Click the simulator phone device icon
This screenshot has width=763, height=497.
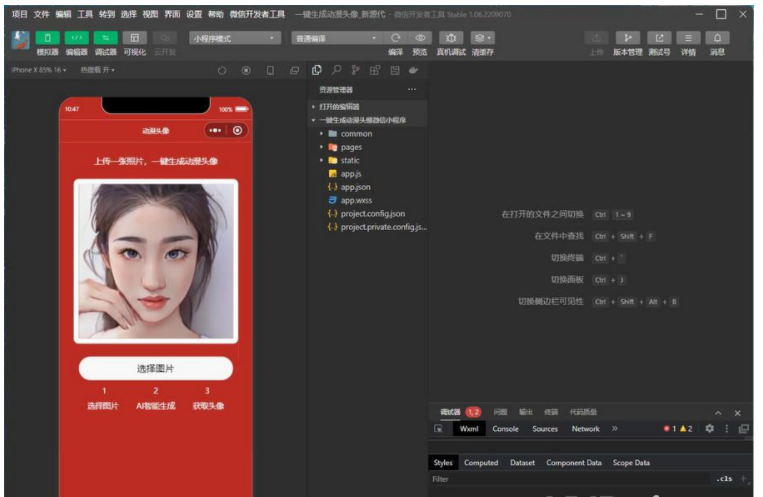270,71
